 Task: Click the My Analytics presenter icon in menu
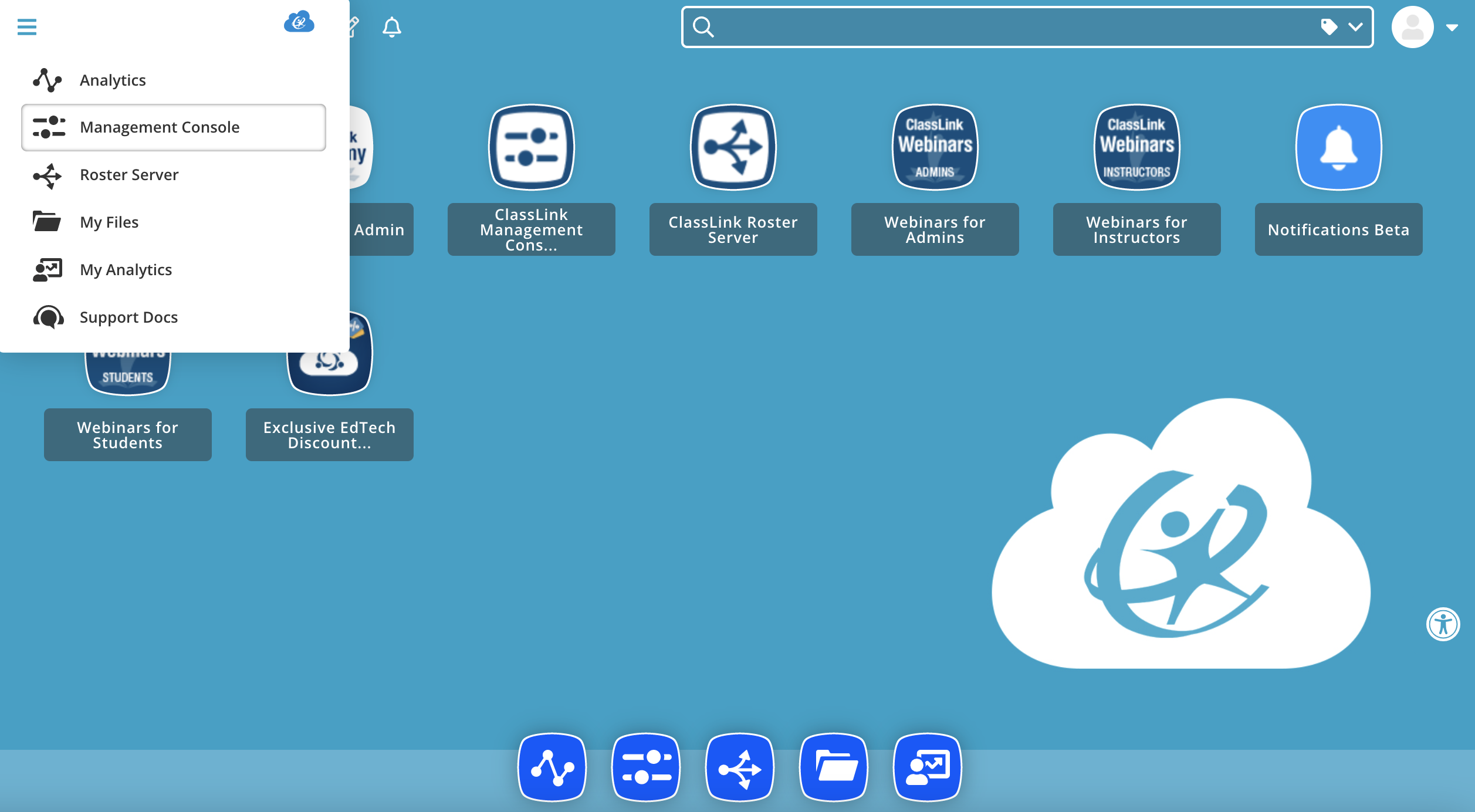(48, 270)
